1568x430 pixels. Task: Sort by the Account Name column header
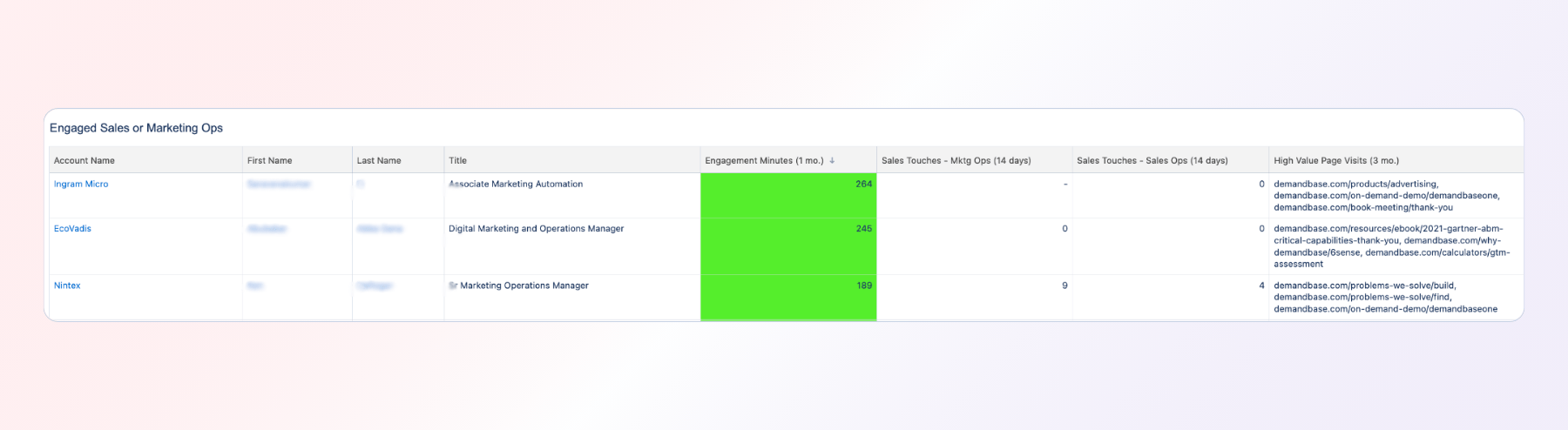[84, 161]
